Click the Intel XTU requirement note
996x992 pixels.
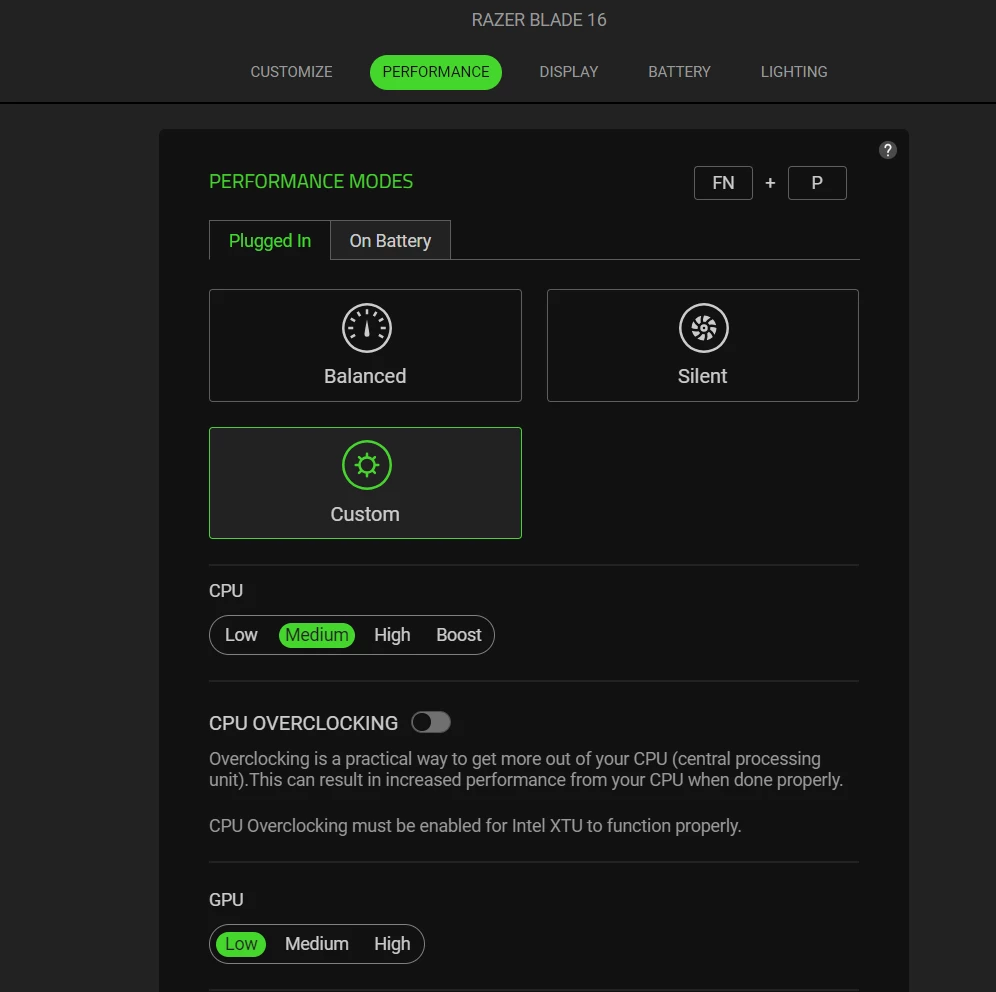point(475,826)
